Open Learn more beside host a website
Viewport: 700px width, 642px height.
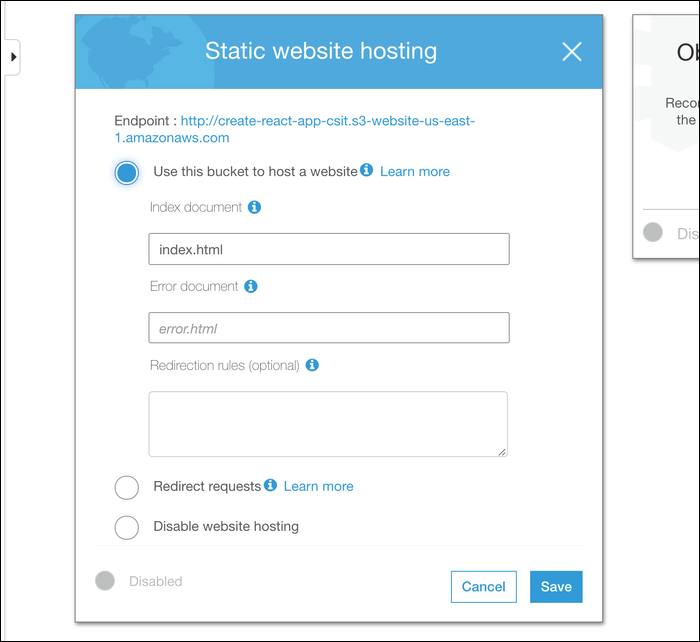pos(415,171)
